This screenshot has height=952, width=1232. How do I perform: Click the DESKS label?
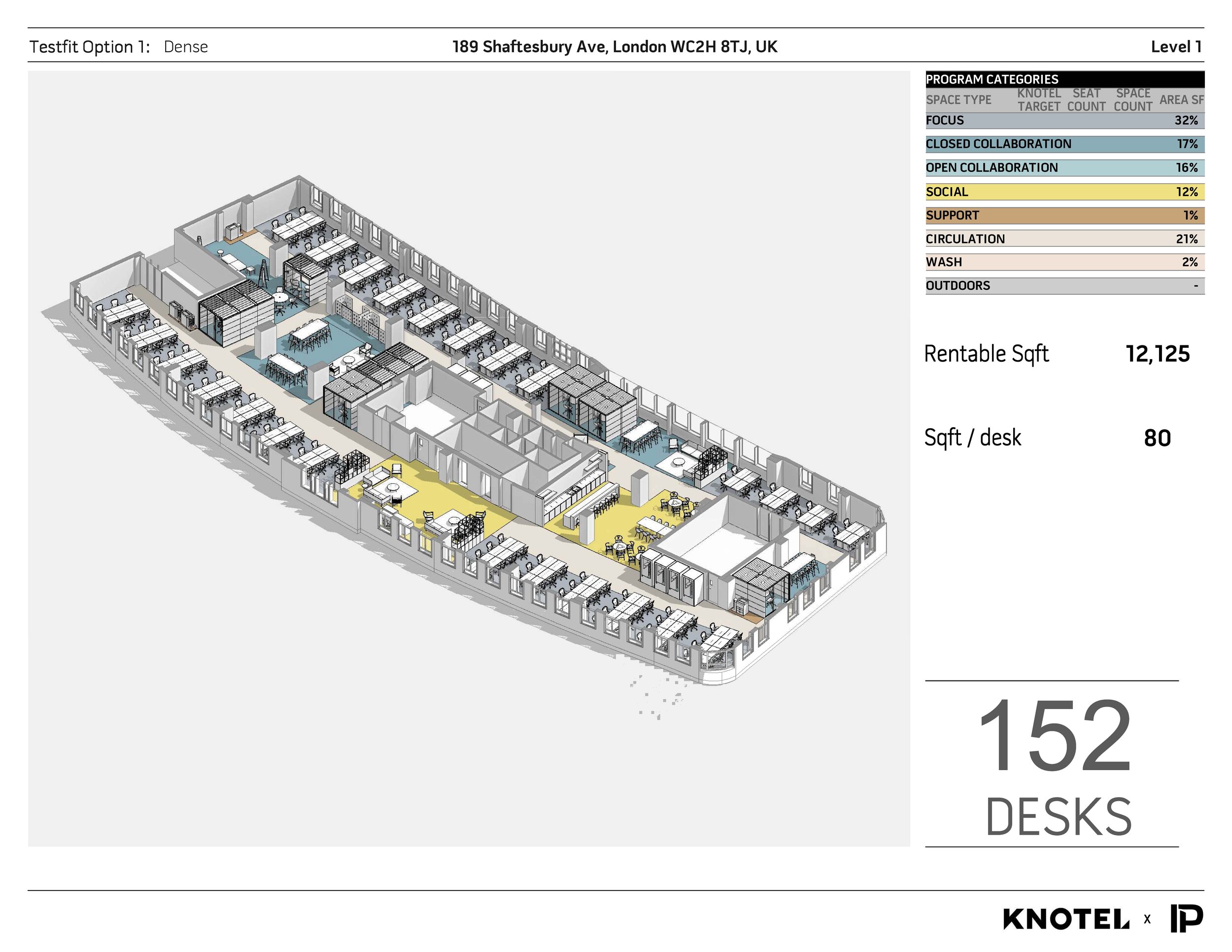coord(1059,817)
